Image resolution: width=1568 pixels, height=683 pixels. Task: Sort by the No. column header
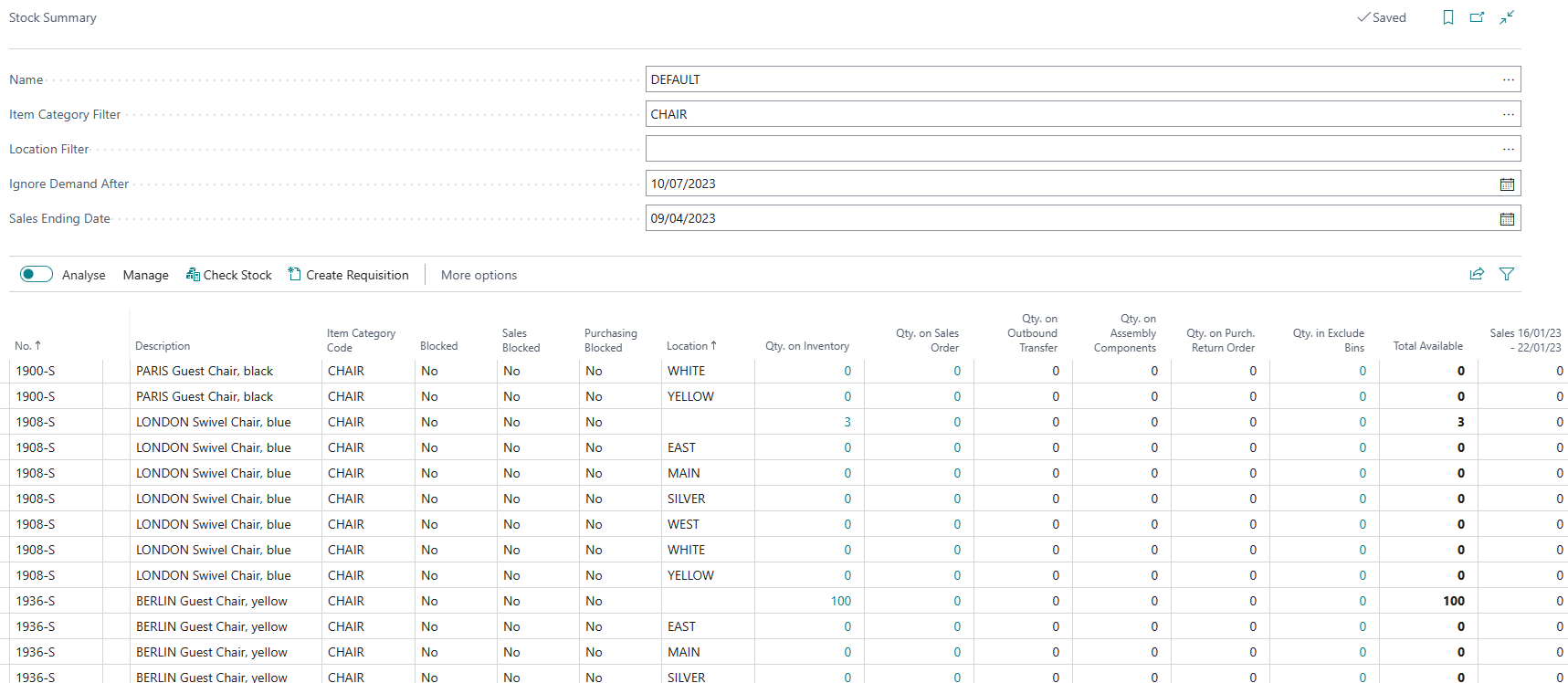tap(27, 346)
